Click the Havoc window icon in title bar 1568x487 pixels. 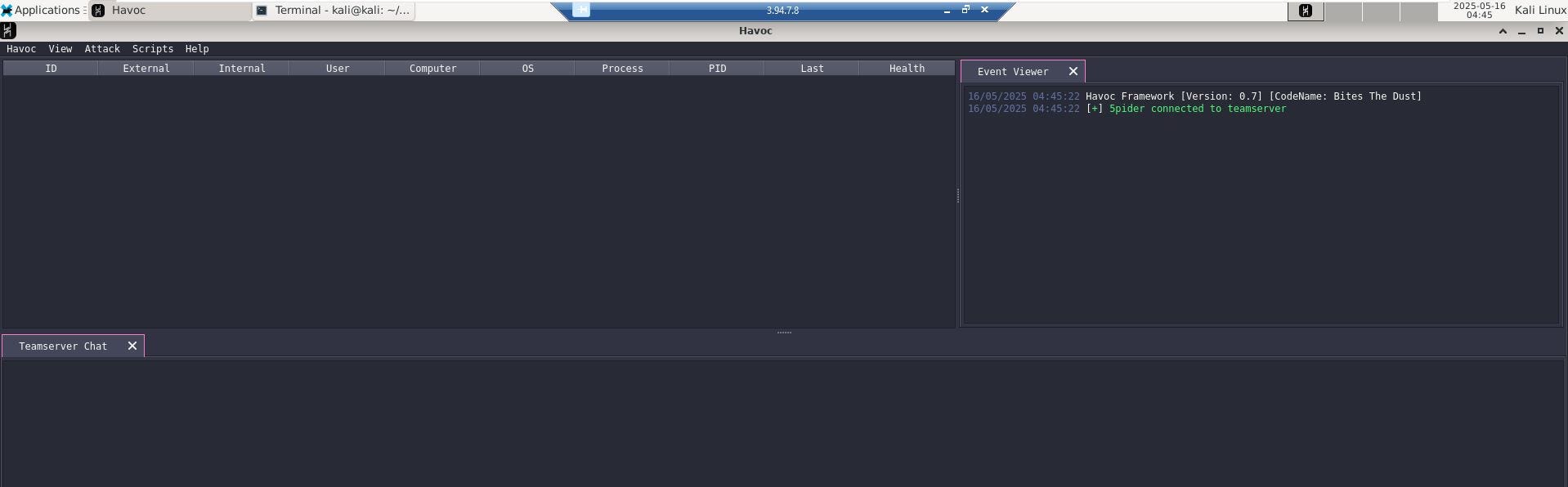point(8,31)
